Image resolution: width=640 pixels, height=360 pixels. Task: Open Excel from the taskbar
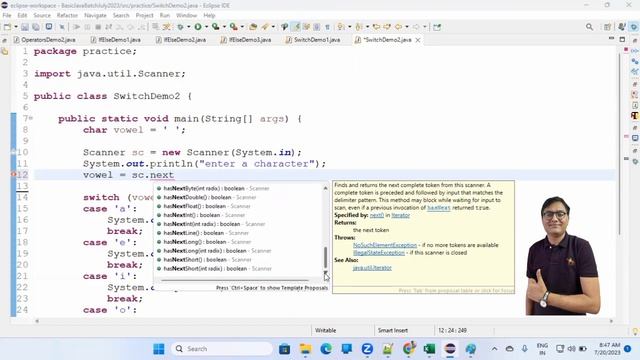point(429,349)
